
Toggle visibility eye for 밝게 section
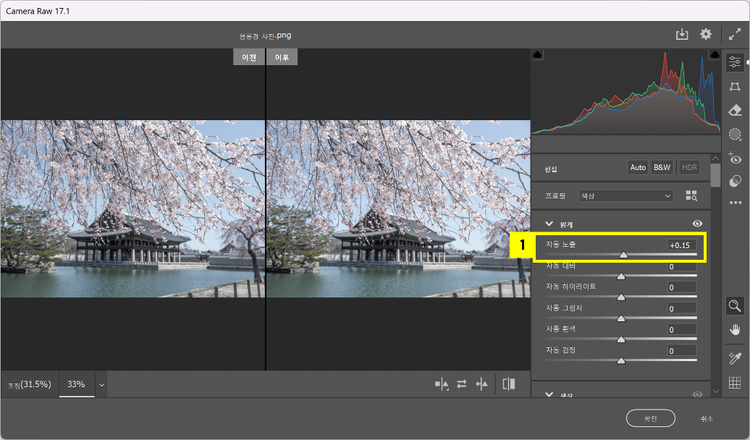[x=697, y=224]
